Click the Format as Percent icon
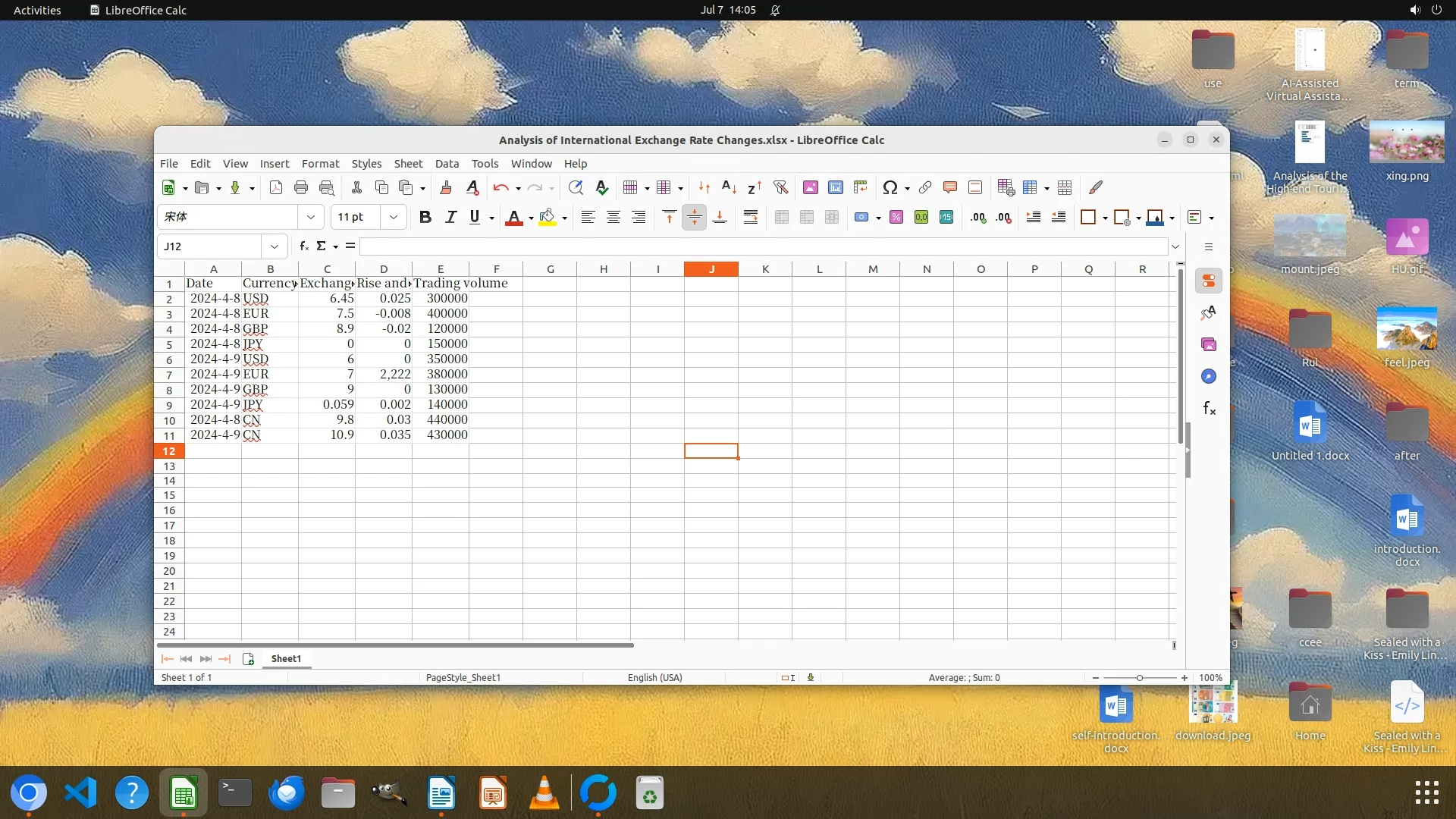This screenshot has height=819, width=1456. point(896,218)
